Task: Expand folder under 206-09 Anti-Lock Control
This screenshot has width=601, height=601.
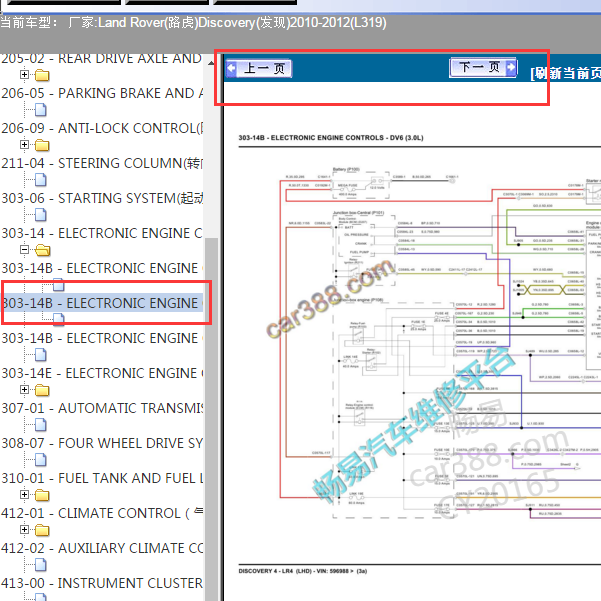Action: tap(24, 145)
